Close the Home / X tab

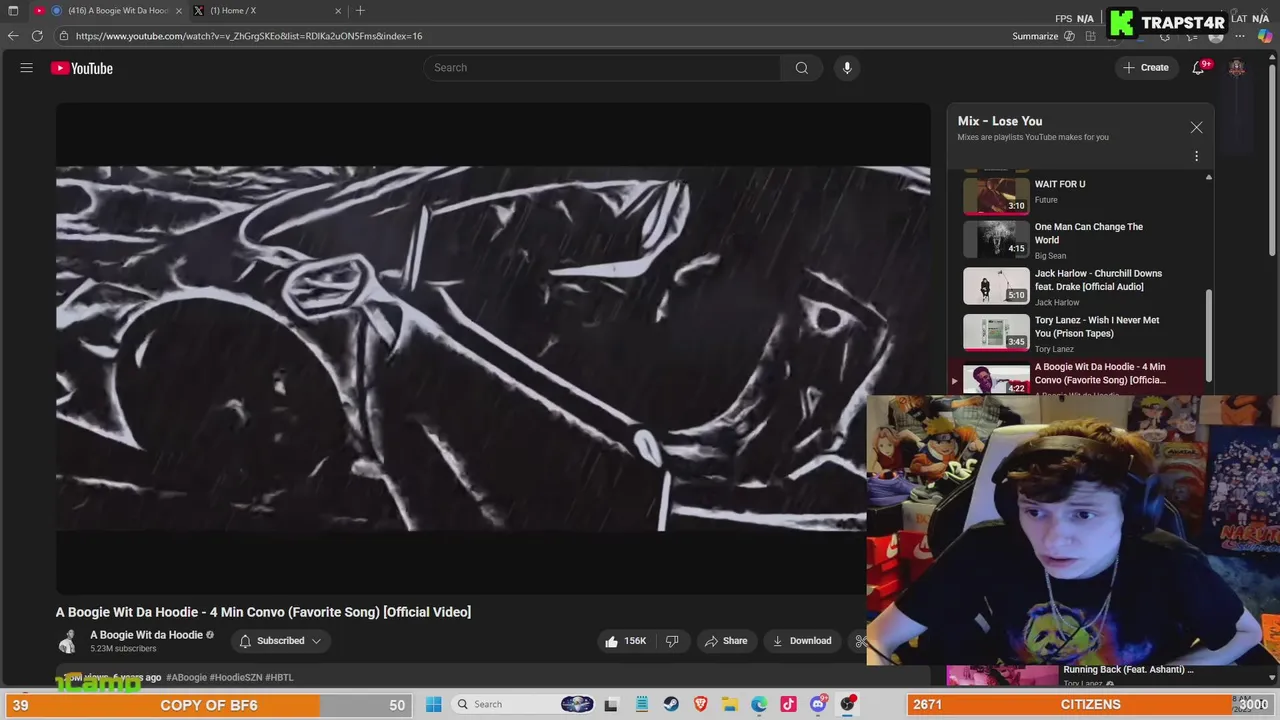click(338, 11)
